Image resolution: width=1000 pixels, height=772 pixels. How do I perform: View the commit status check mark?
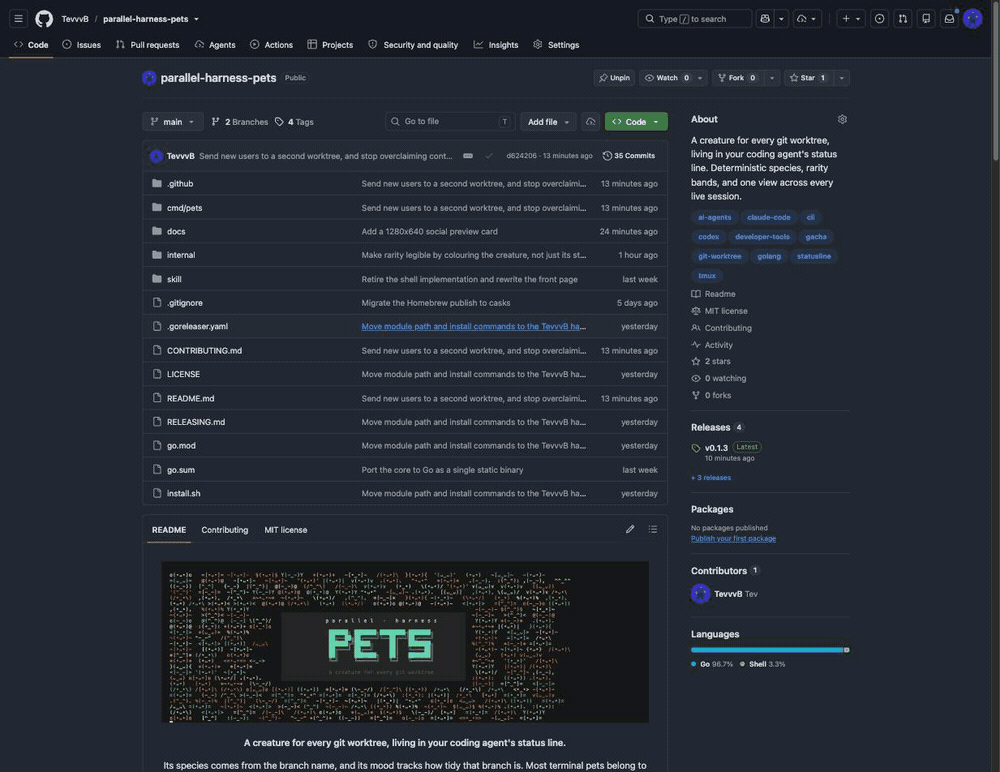point(489,156)
